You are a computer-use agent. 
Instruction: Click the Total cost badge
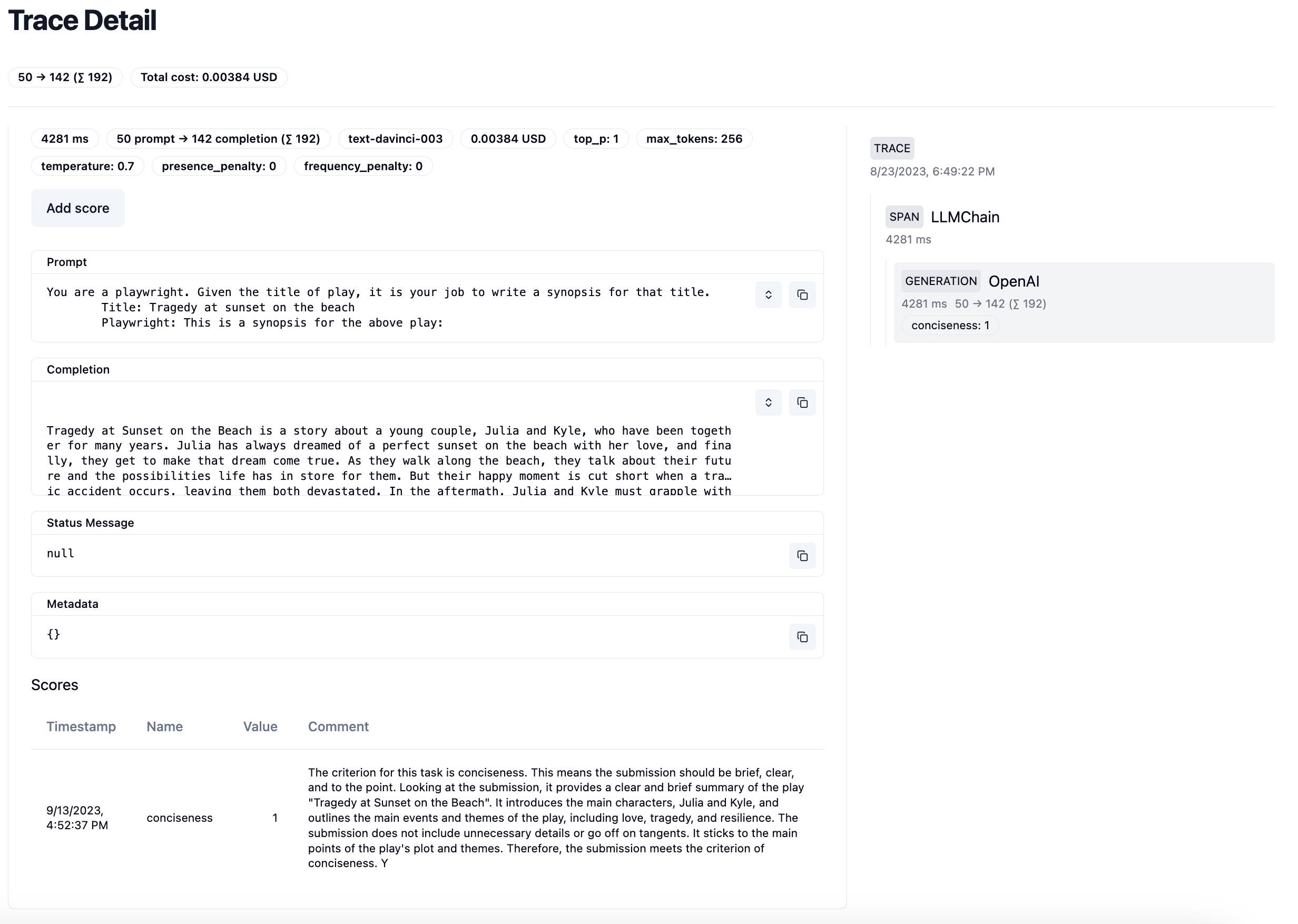209,77
